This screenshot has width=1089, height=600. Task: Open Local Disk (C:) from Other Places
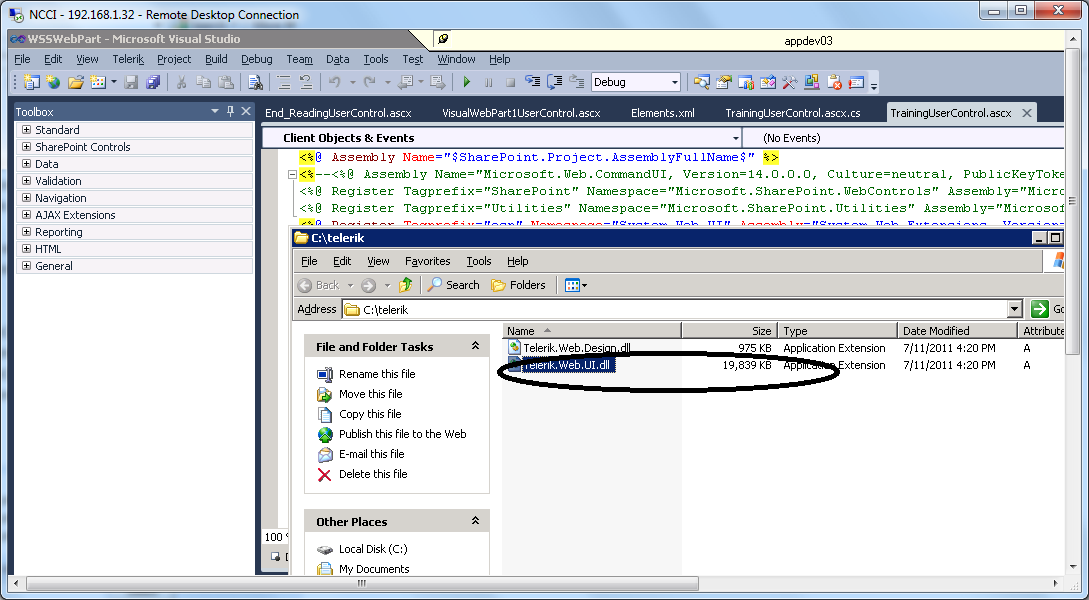coord(373,549)
